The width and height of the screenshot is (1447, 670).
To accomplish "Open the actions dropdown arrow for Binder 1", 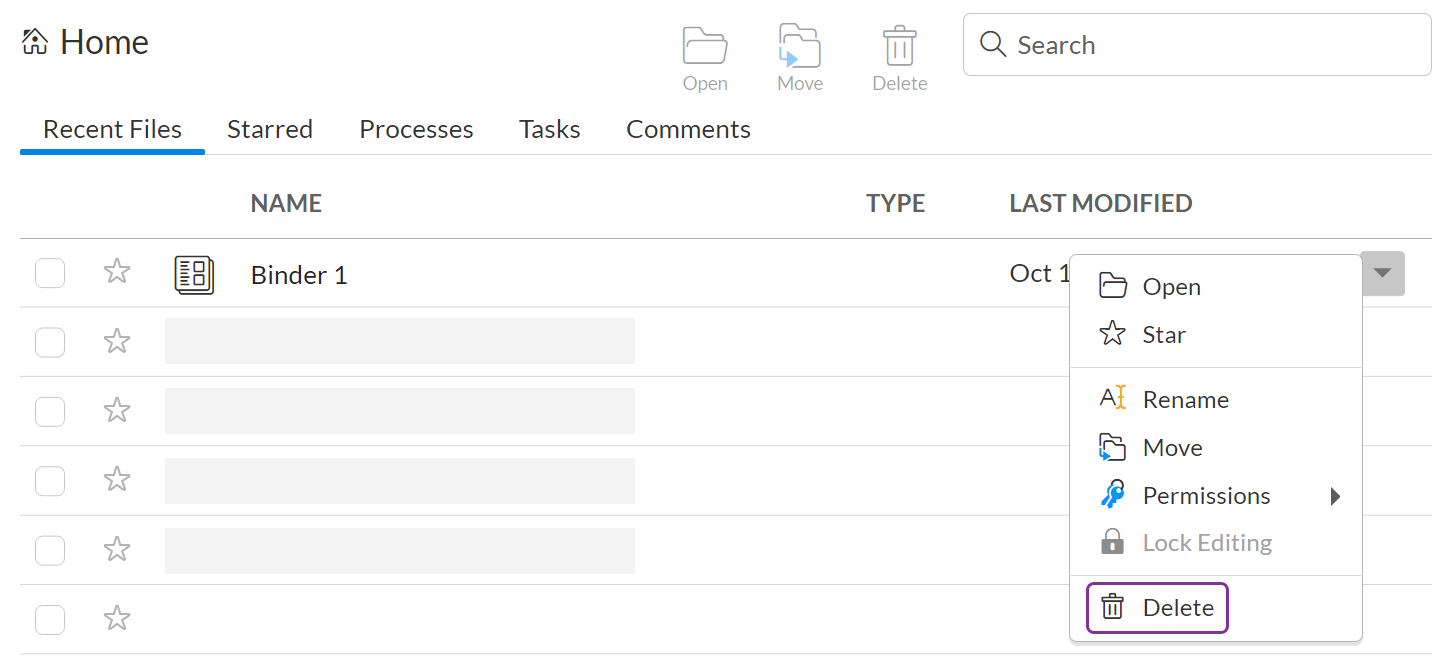I will click(x=1383, y=273).
